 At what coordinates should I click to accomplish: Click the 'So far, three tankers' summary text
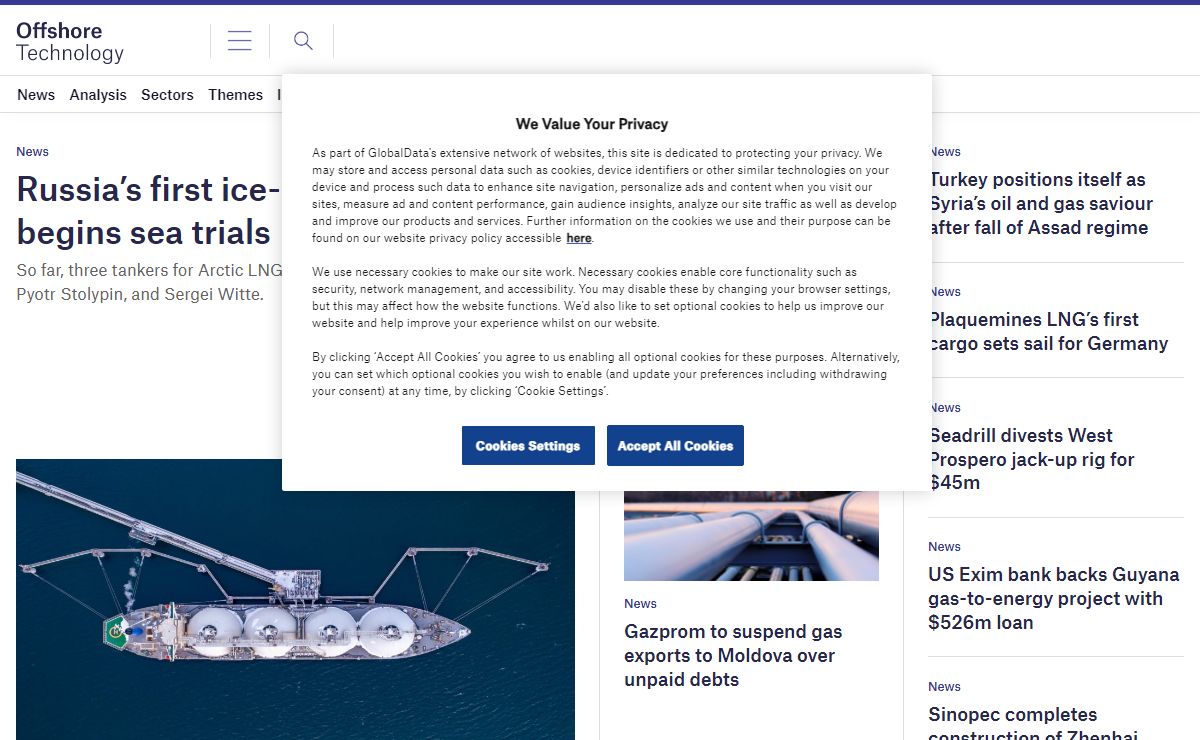149,282
